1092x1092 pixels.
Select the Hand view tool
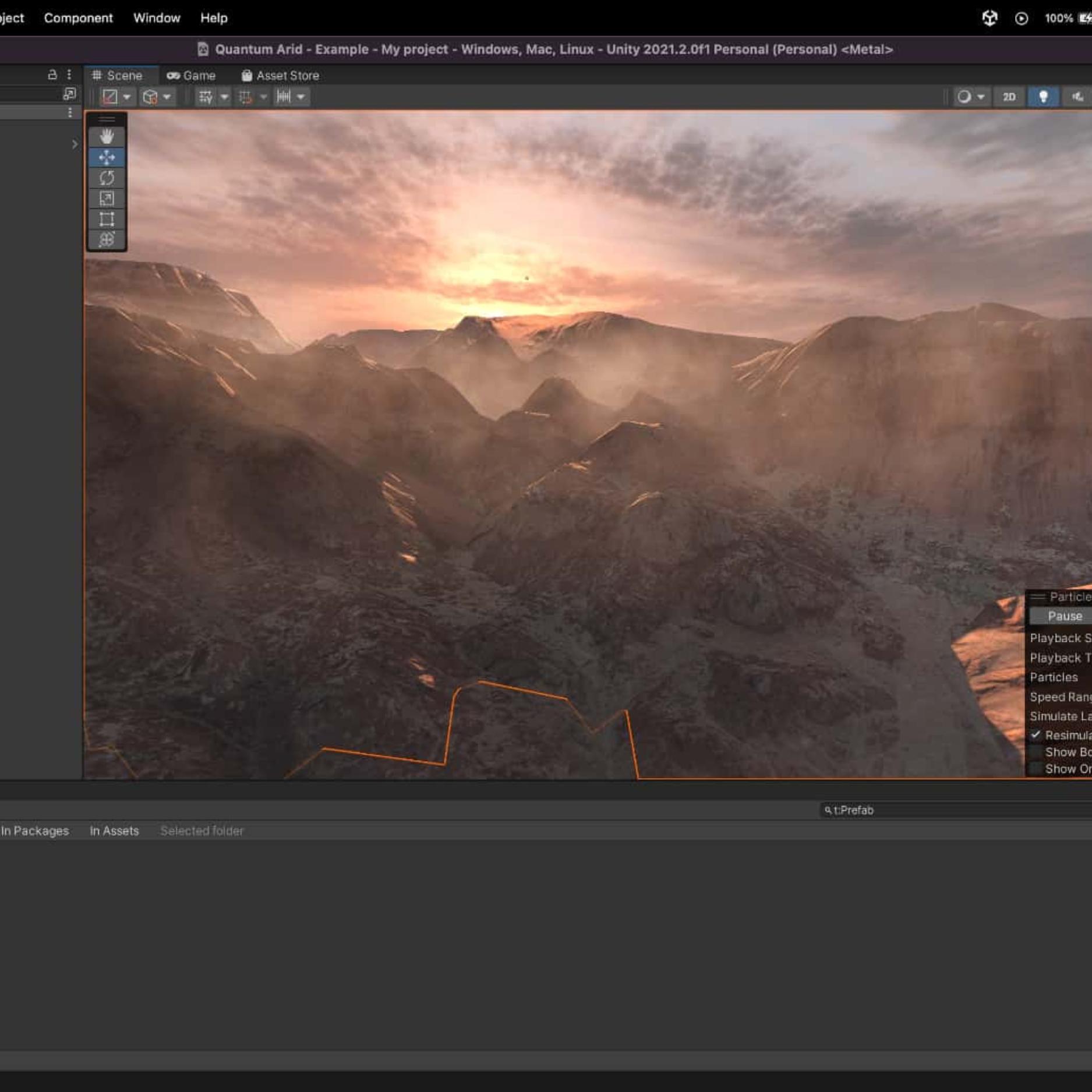pos(107,137)
